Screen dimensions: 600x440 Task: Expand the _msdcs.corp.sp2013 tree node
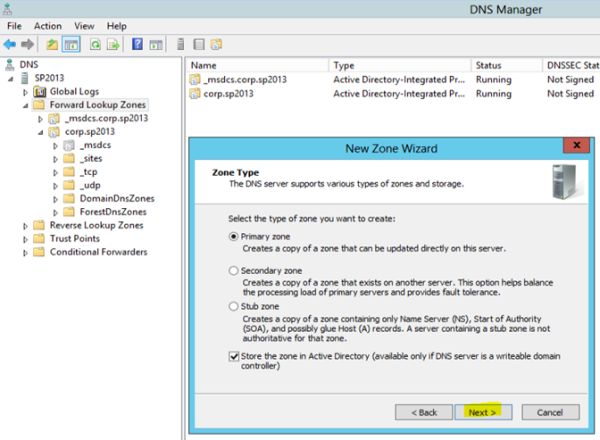[x=40, y=119]
